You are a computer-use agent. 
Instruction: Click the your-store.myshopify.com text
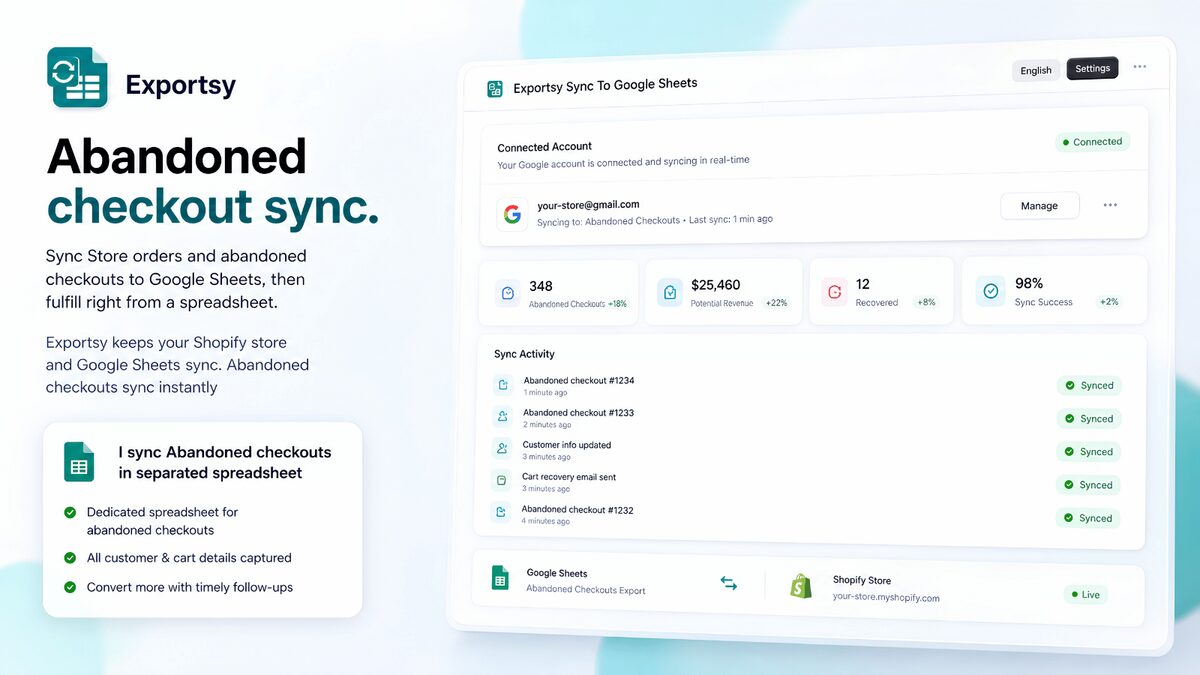pos(886,597)
